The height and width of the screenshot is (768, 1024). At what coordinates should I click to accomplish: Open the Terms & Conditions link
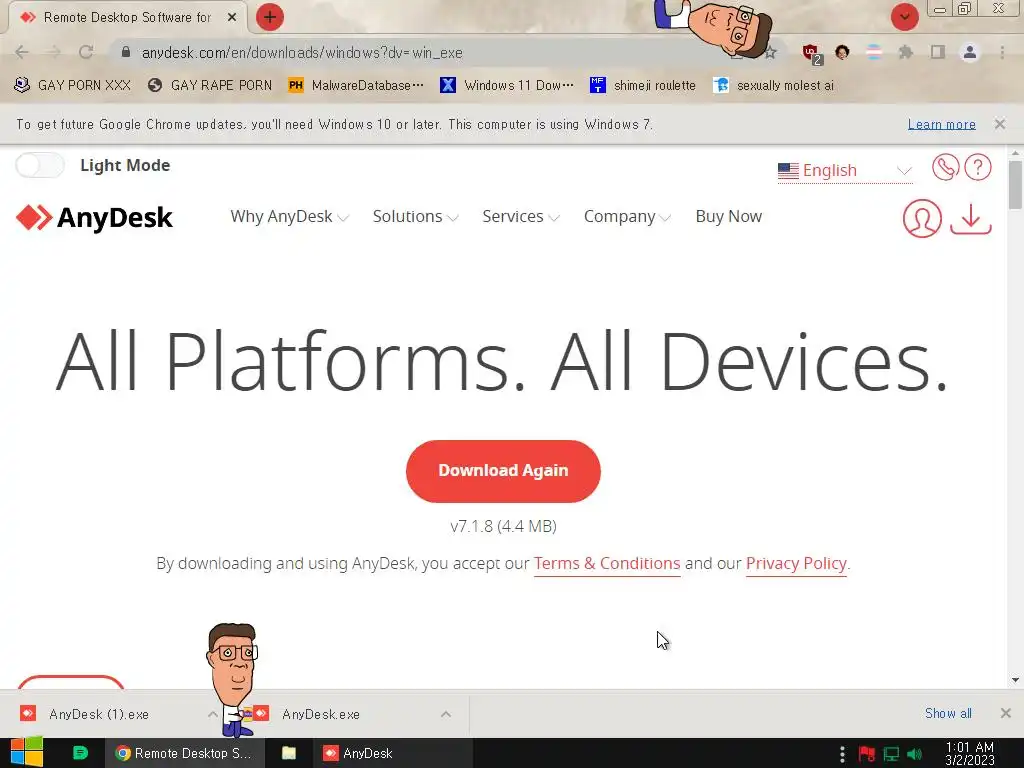click(x=607, y=564)
